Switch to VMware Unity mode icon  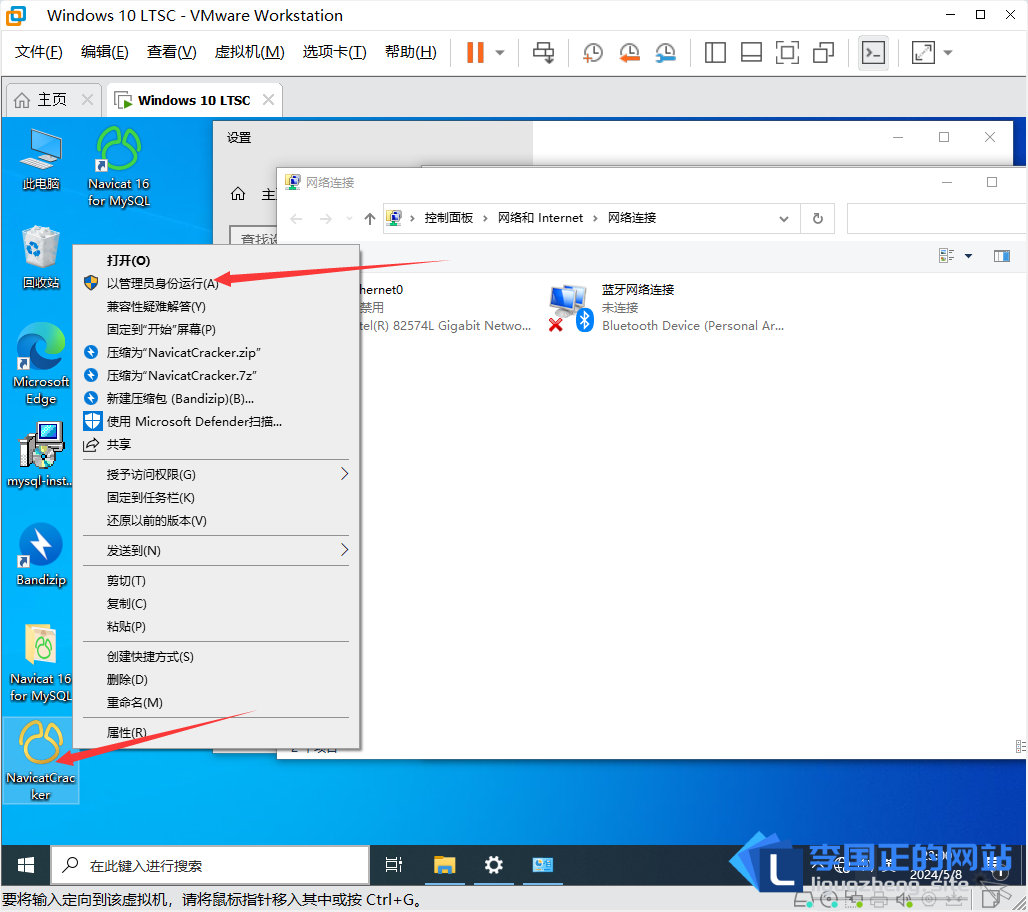823,52
